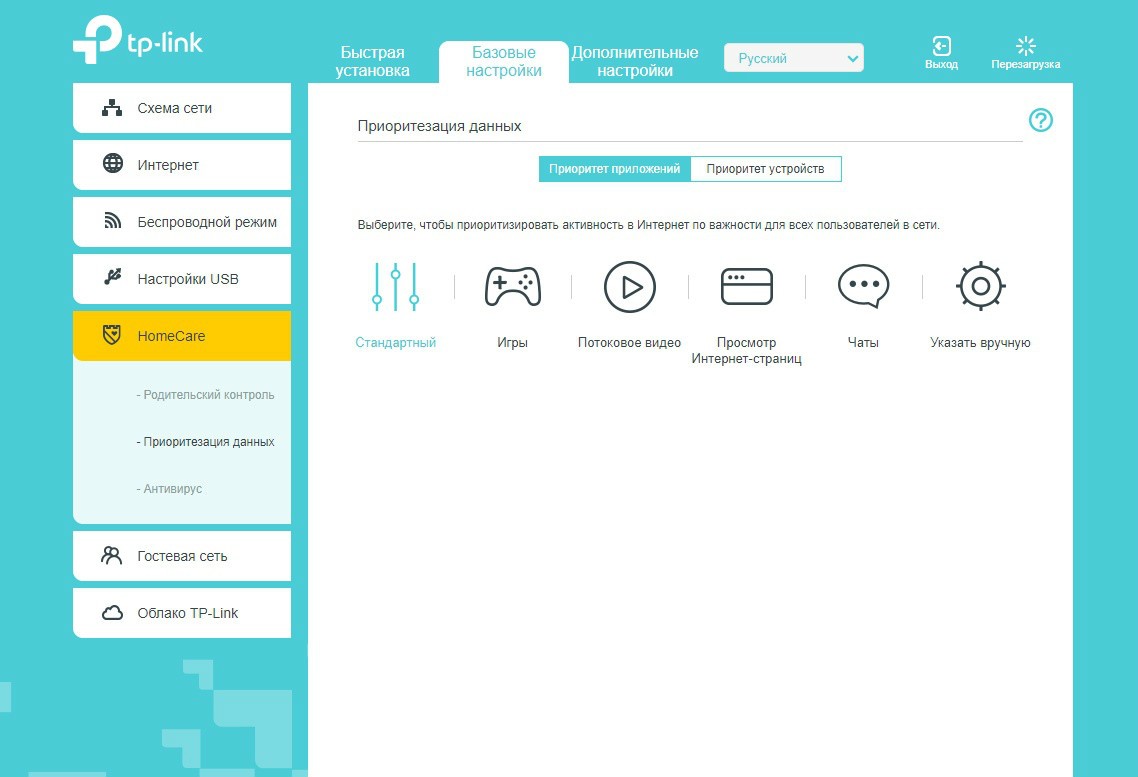Choose the Игры gamepad icon

click(x=512, y=287)
